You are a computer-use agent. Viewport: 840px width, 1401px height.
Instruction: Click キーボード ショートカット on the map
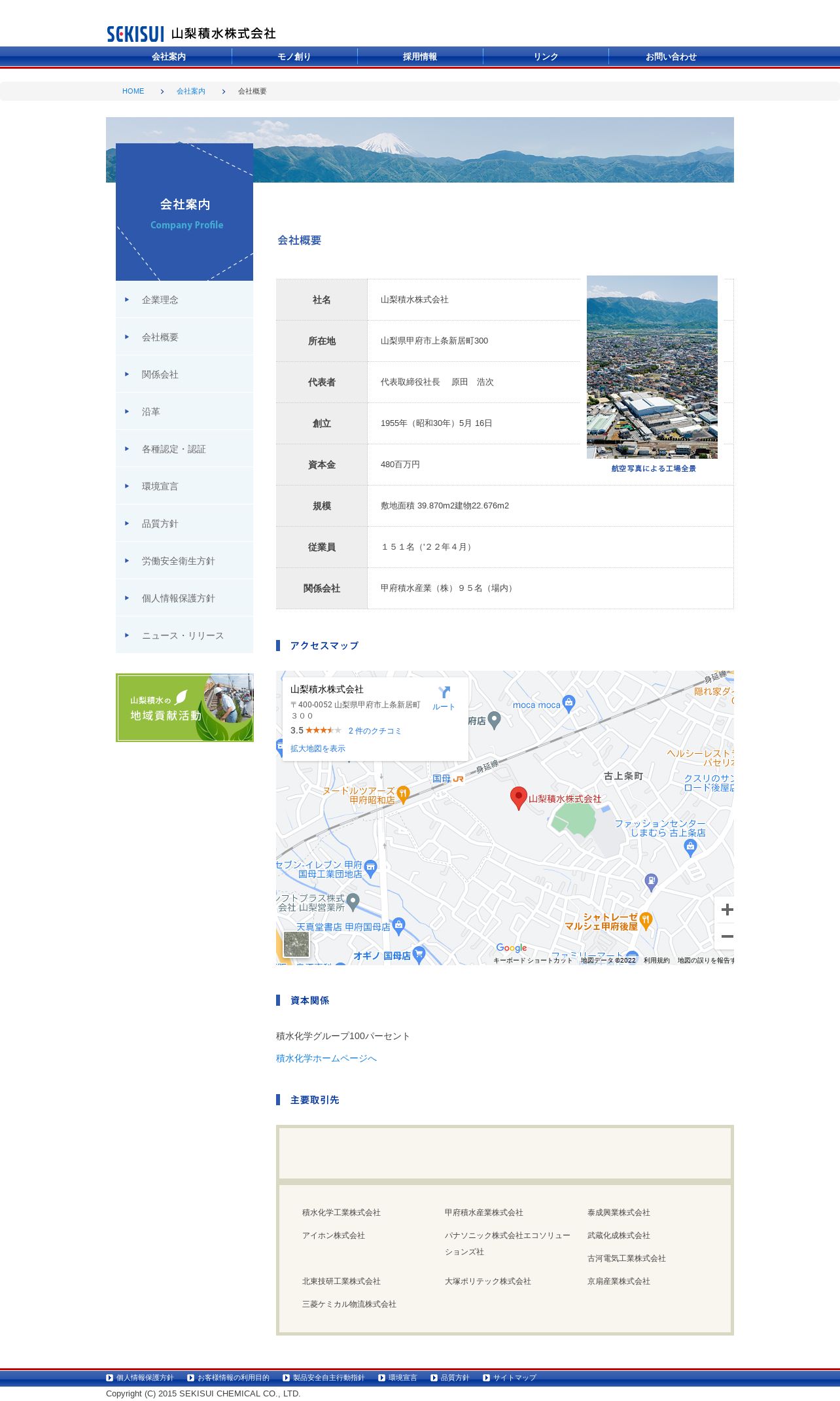(533, 961)
